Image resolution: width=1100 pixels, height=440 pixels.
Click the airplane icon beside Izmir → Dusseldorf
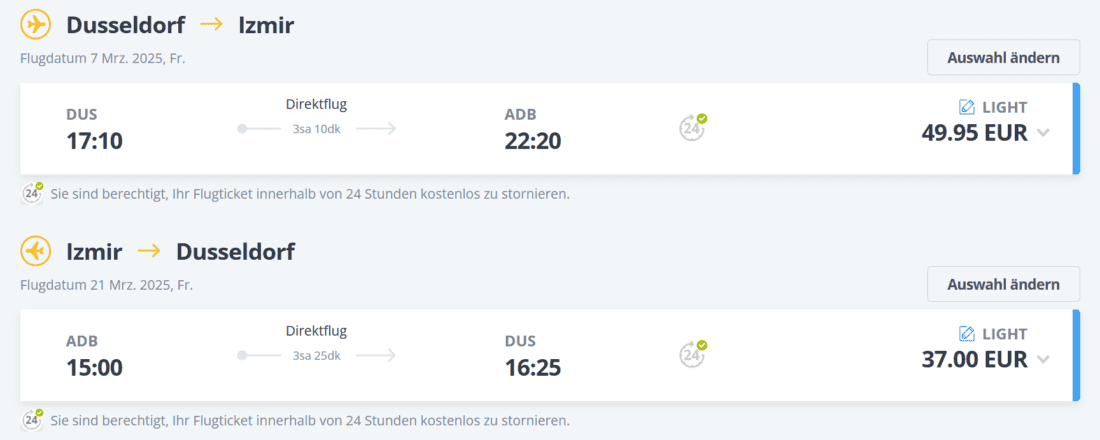click(x=36, y=251)
